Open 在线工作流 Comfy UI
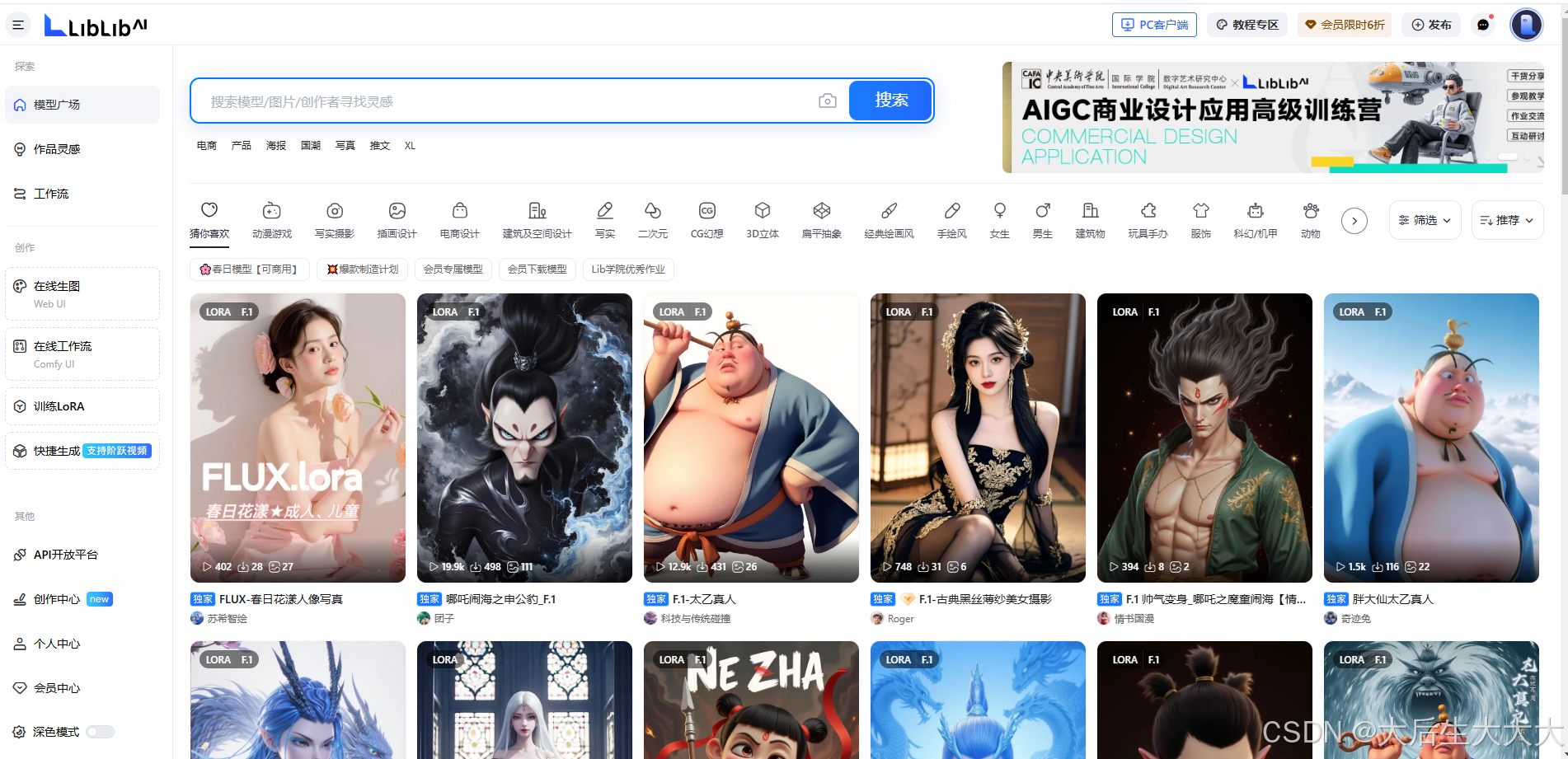Screen dimensions: 1568x759 82,354
